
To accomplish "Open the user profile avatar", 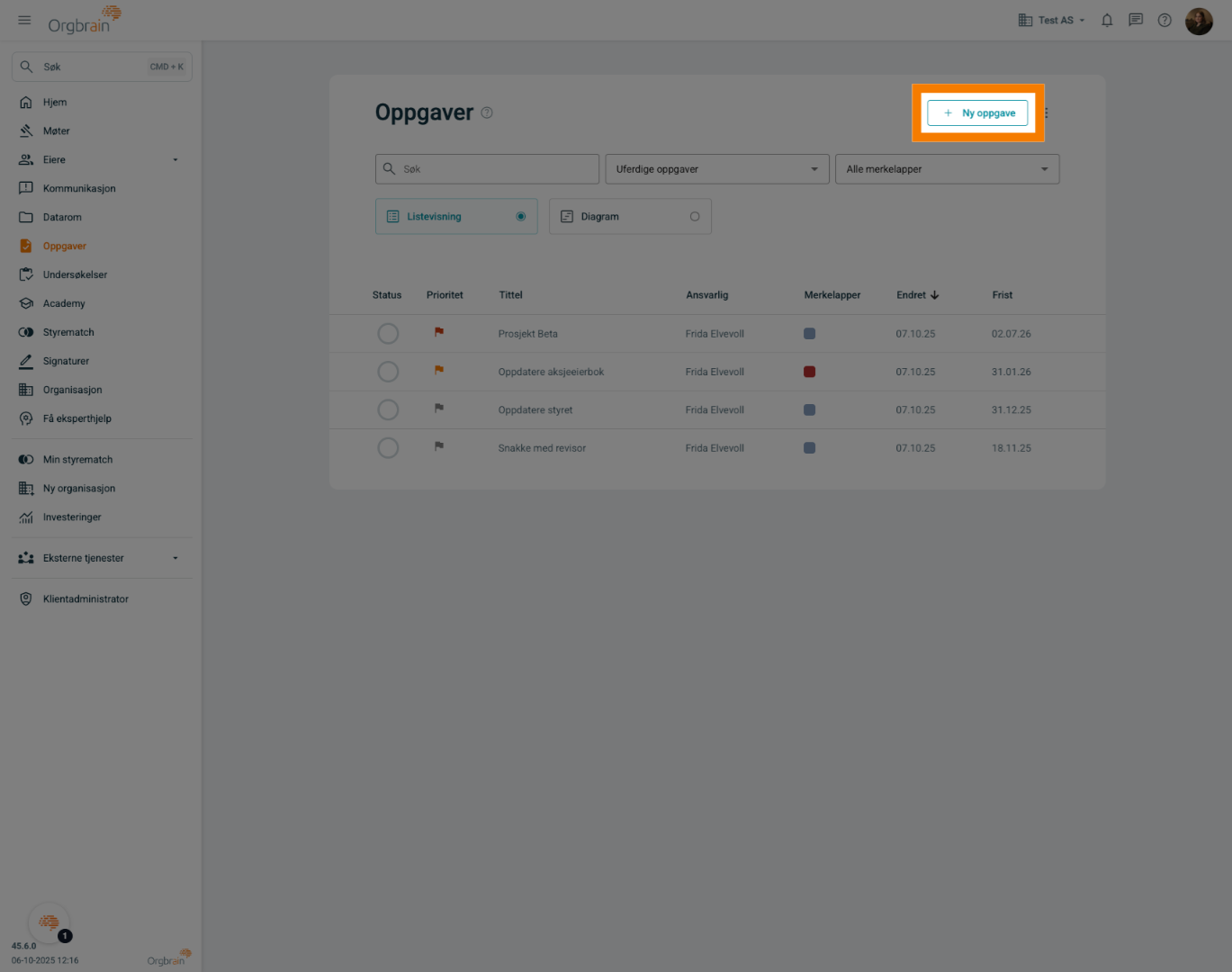I will (x=1199, y=21).
